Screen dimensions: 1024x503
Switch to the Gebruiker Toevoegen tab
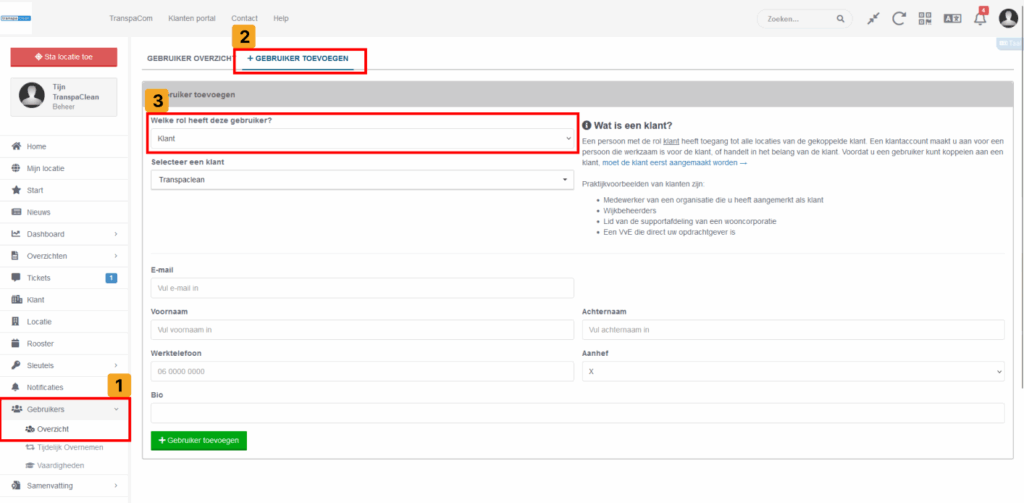click(298, 59)
